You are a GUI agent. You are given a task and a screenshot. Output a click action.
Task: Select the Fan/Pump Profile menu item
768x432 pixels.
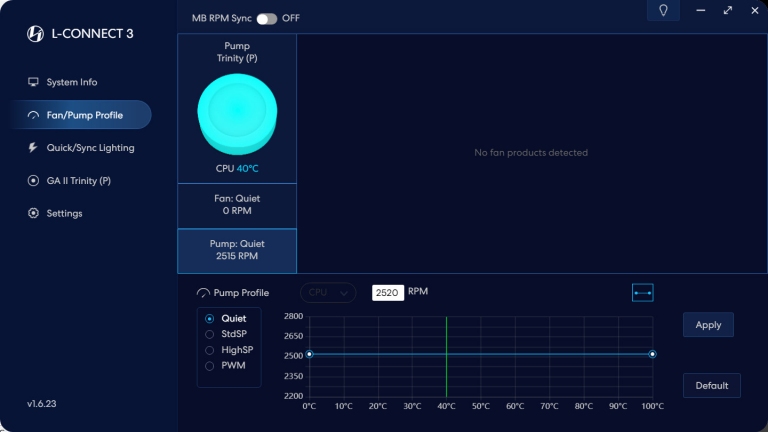pyautogui.click(x=81, y=115)
